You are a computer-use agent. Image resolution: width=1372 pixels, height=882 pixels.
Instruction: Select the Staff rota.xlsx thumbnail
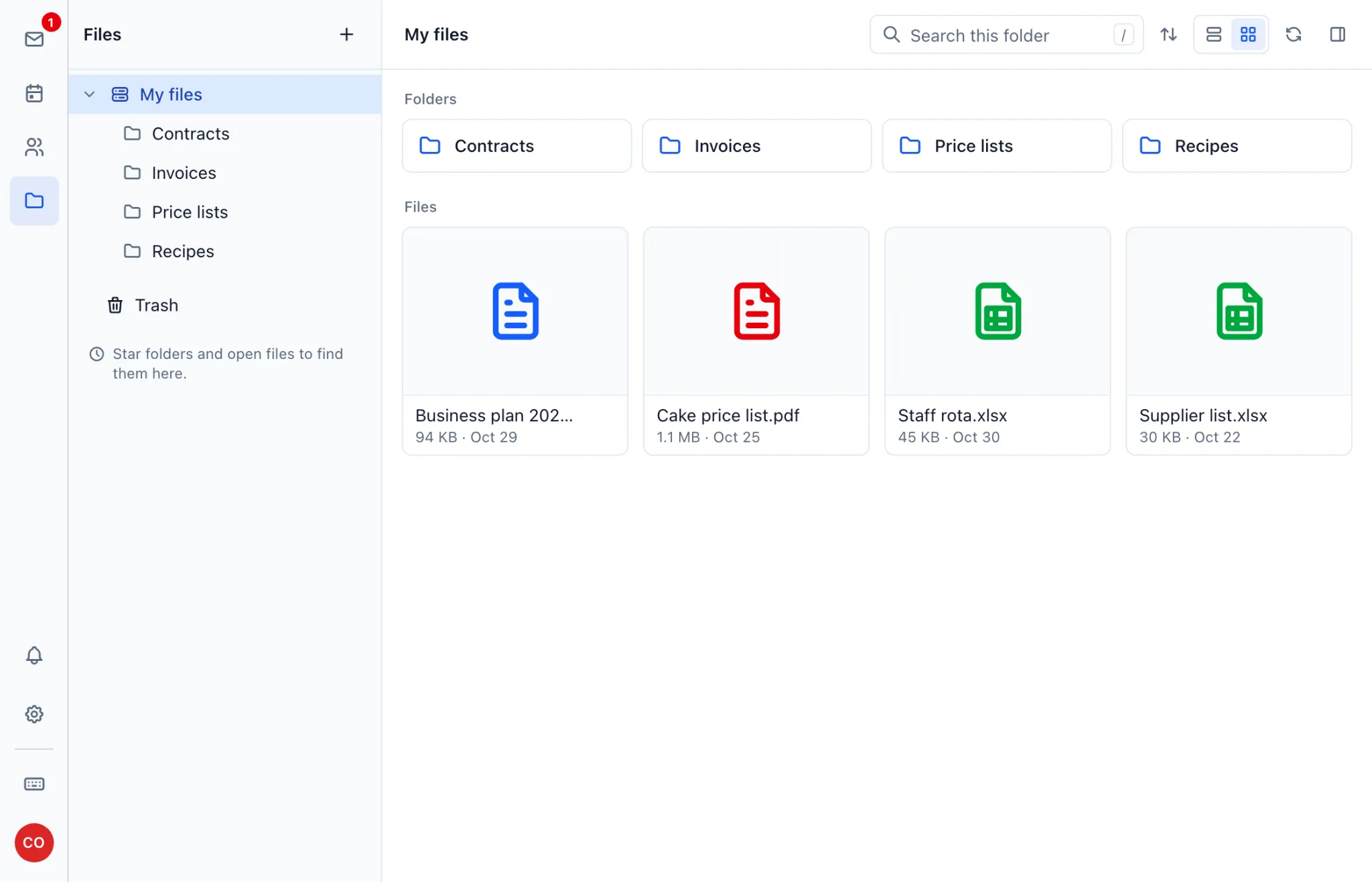(x=998, y=311)
